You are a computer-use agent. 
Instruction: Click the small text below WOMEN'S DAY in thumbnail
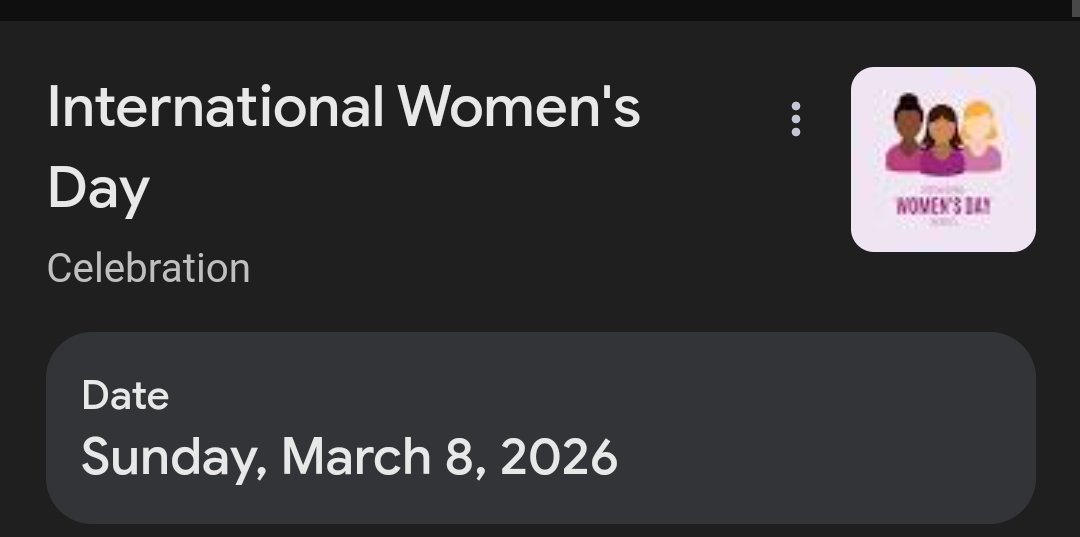pos(943,222)
